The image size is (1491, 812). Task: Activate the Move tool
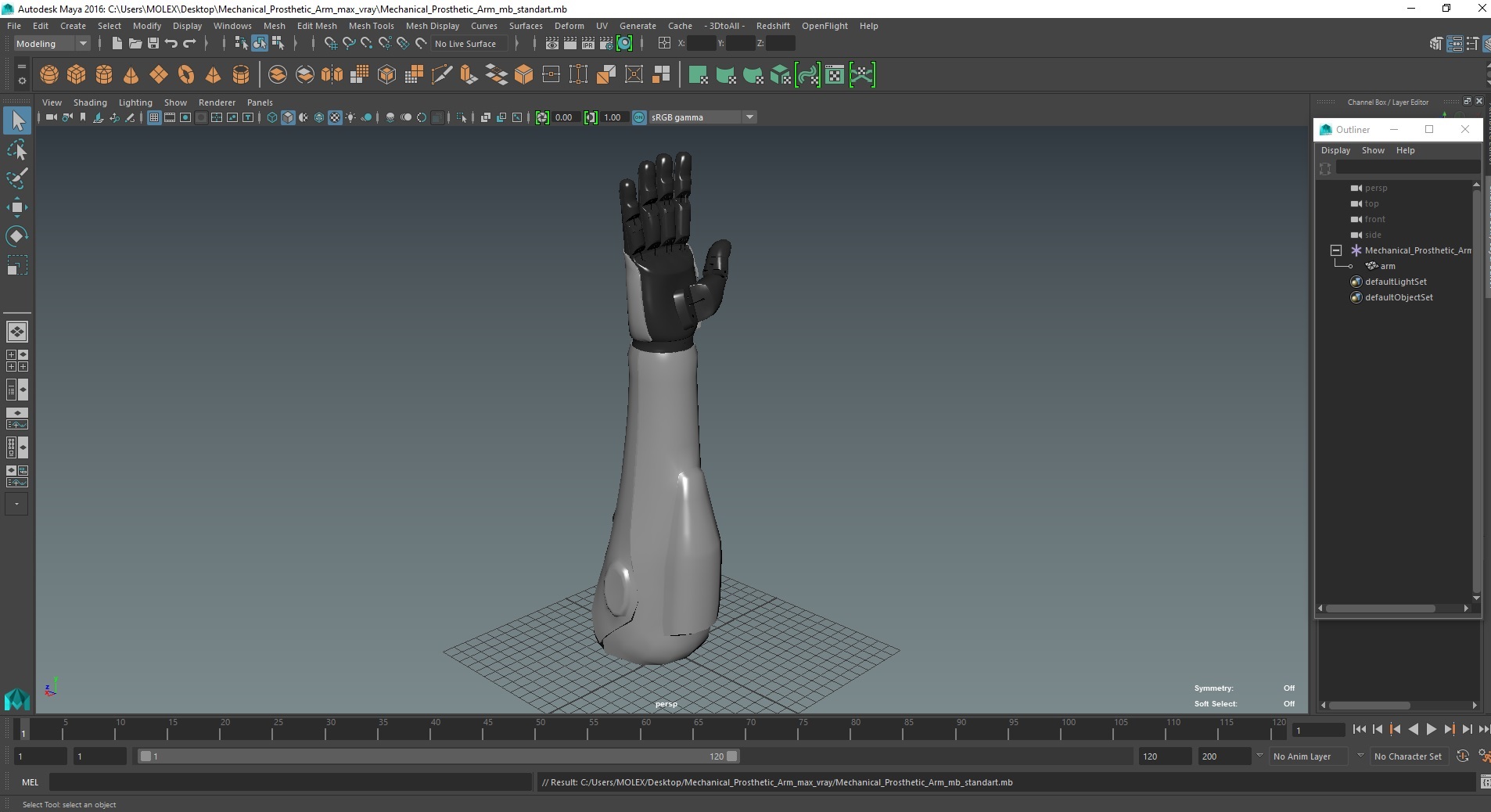[17, 207]
